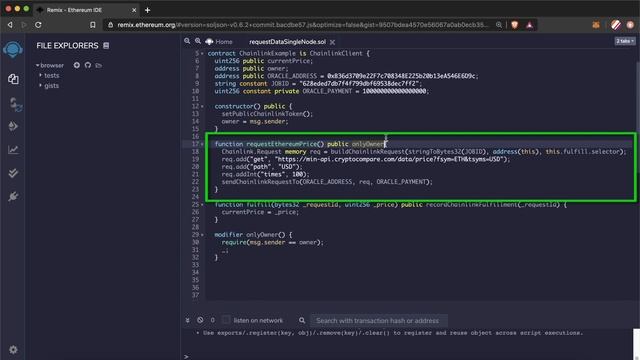Collapse the browser tree node
The height and width of the screenshot is (360, 640).
click(x=38, y=65)
